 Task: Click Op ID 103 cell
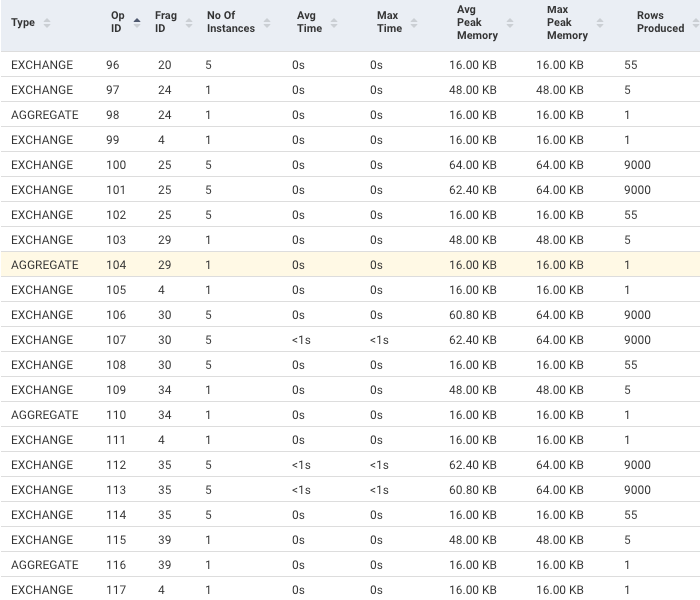point(116,240)
